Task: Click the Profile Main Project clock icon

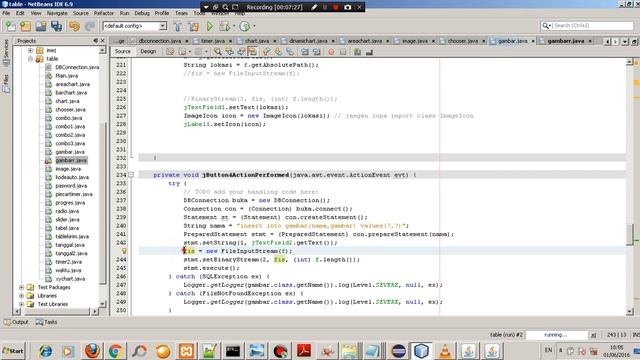Action: click(244, 26)
